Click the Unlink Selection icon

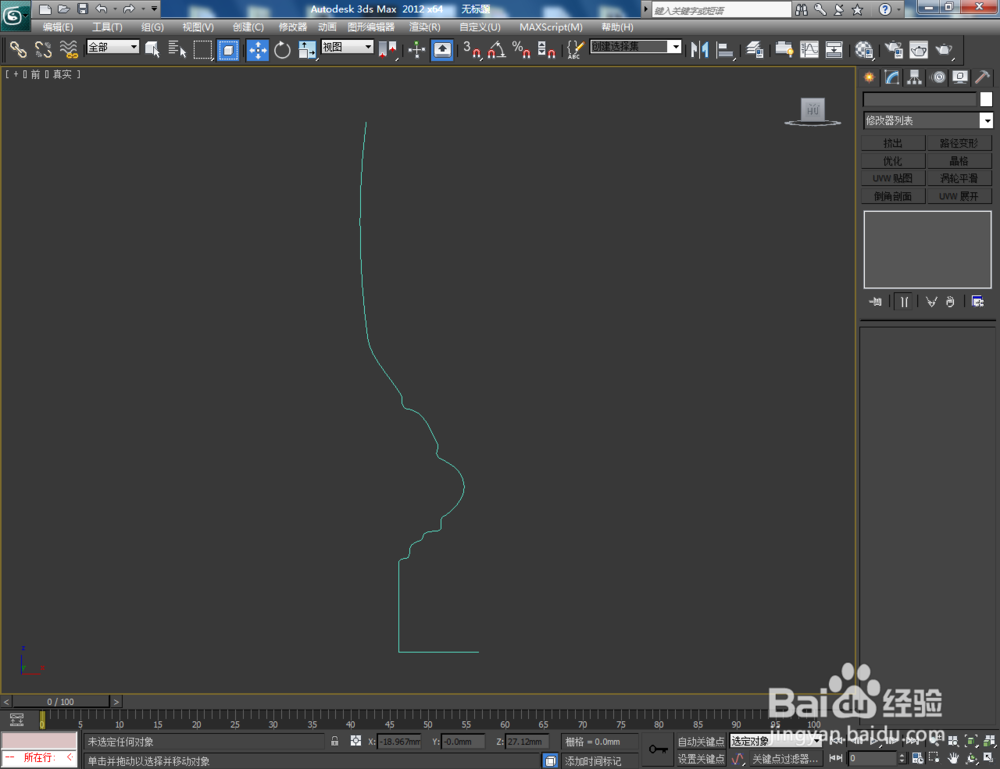pyautogui.click(x=43, y=50)
